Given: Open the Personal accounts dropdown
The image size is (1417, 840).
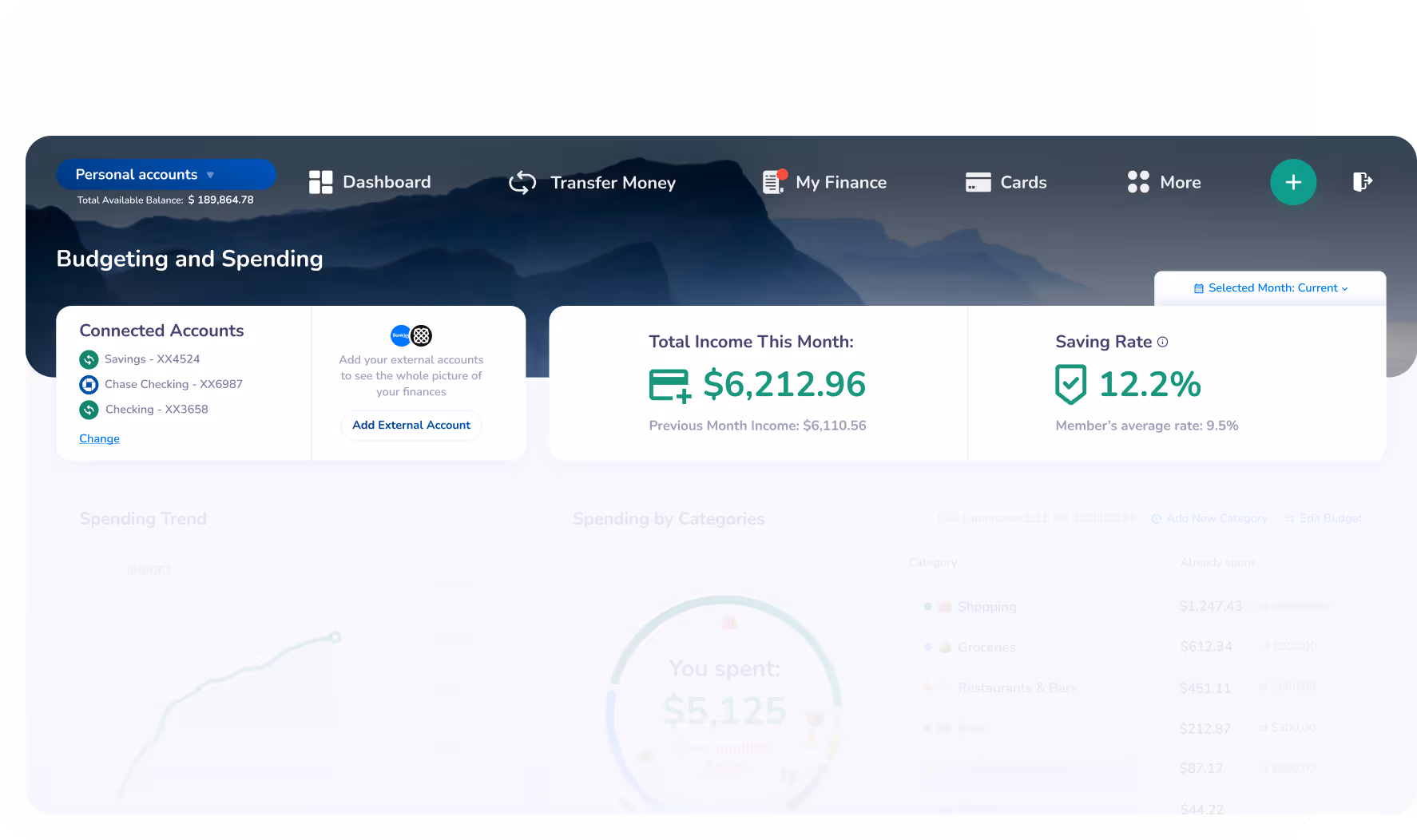Looking at the screenshot, I should coord(165,174).
